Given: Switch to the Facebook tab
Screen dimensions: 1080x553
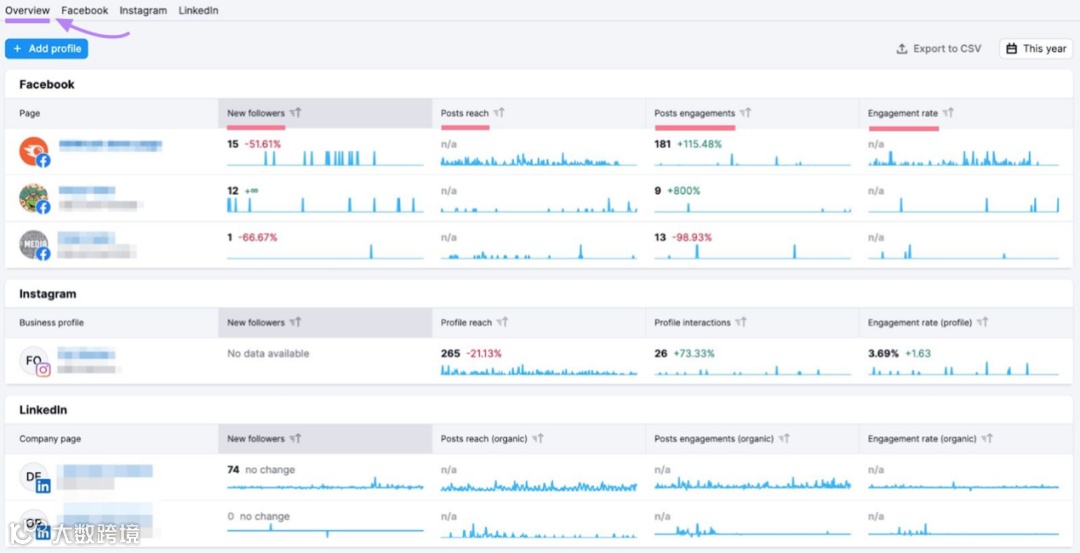Looking at the screenshot, I should [x=85, y=10].
